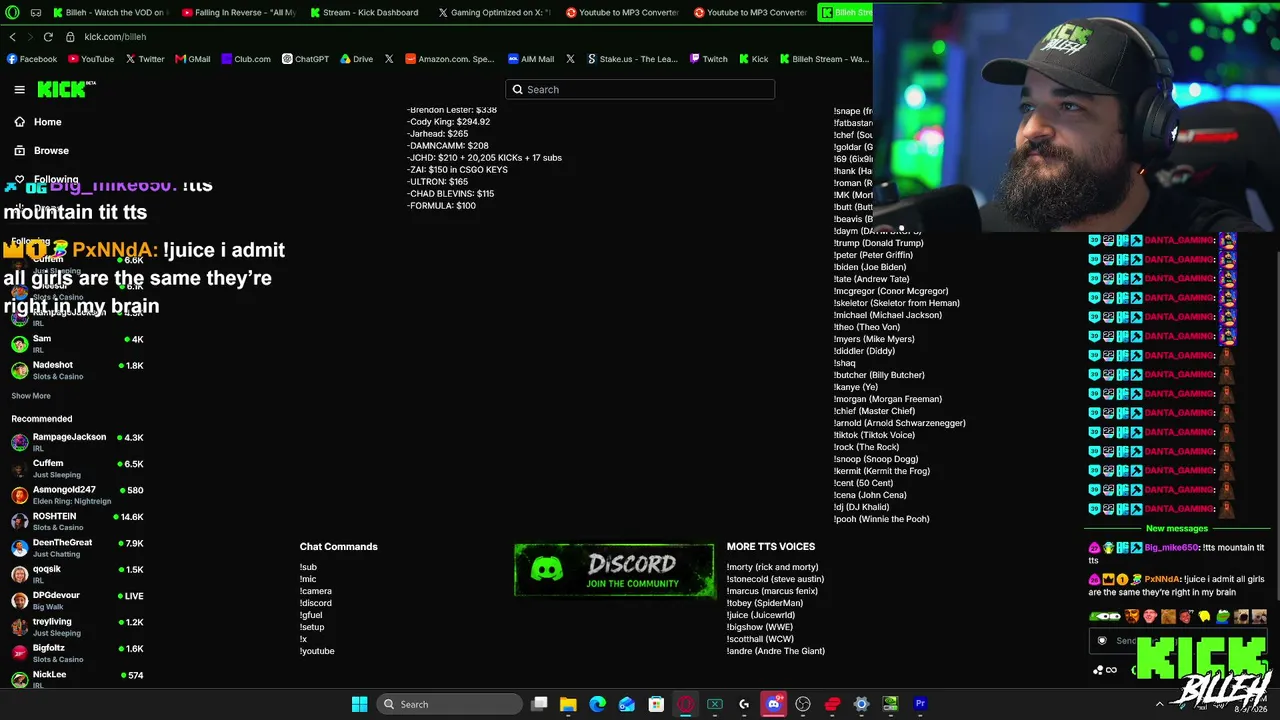Click the "MORE TTS VOICES" heading
This screenshot has height=720, width=1280.
(x=771, y=547)
